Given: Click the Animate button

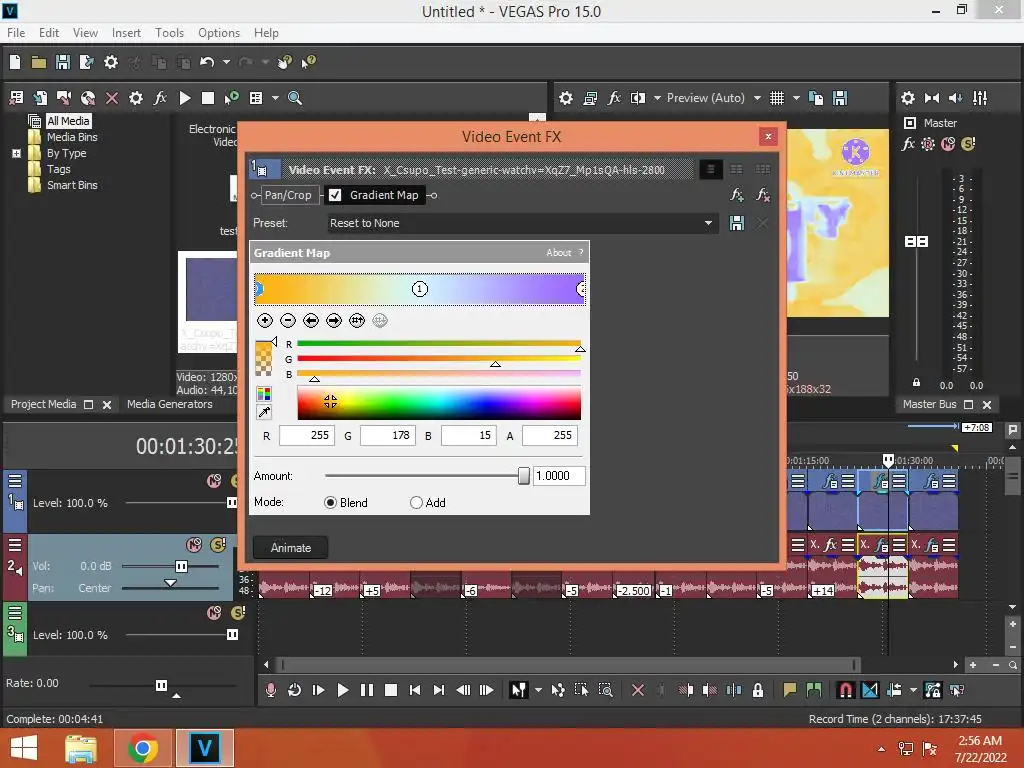Looking at the screenshot, I should click(291, 547).
